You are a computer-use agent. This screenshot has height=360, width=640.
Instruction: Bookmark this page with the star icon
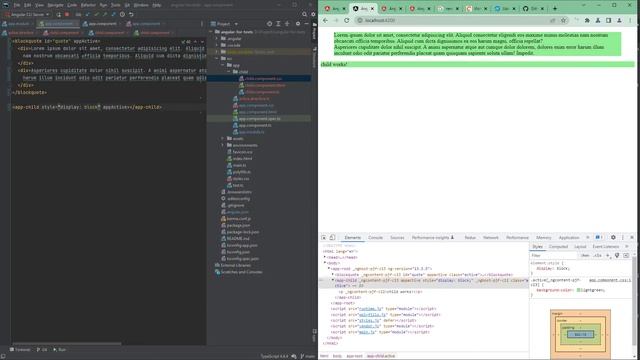pos(564,20)
